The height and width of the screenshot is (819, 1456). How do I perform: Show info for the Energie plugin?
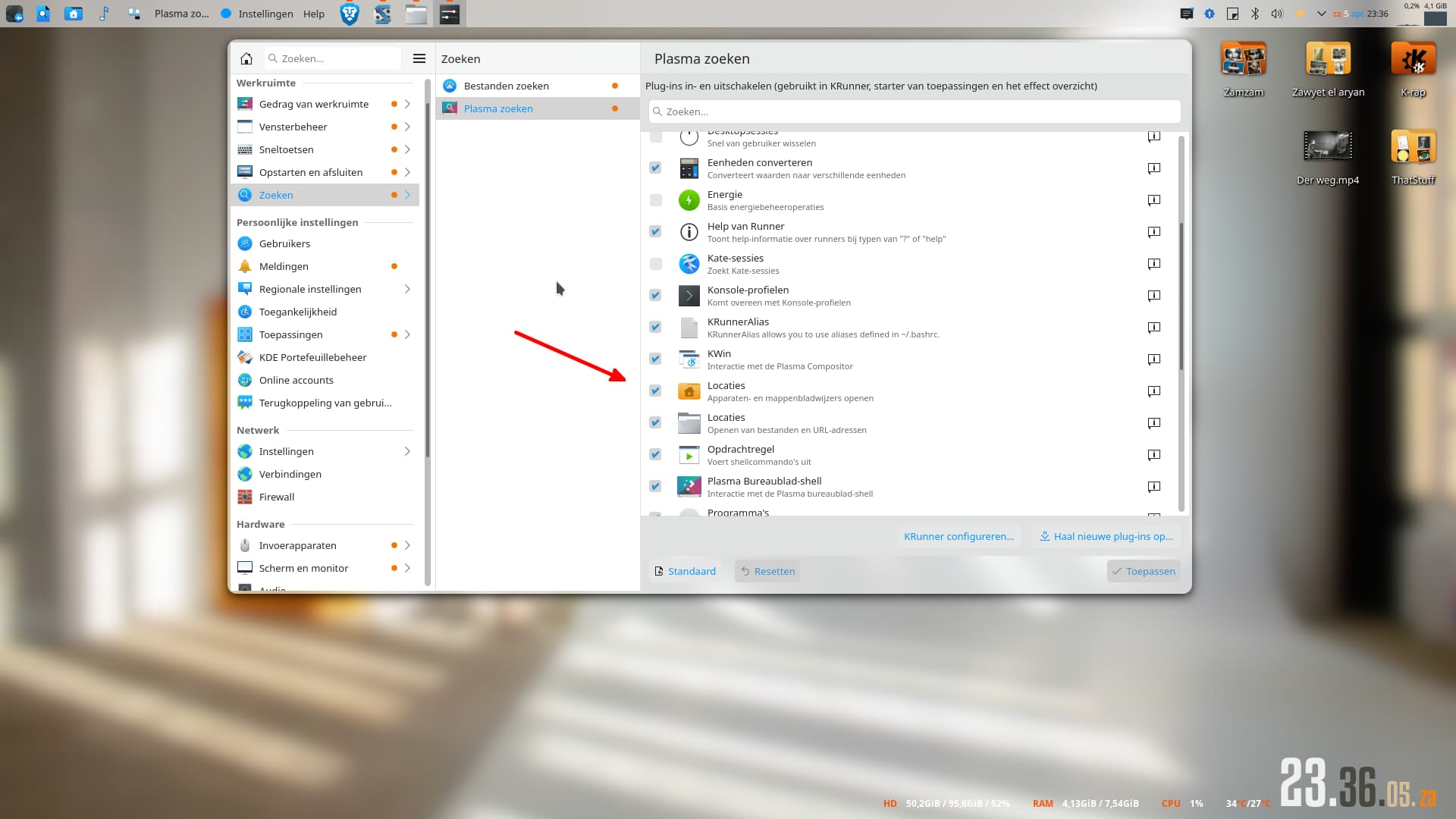(1153, 200)
